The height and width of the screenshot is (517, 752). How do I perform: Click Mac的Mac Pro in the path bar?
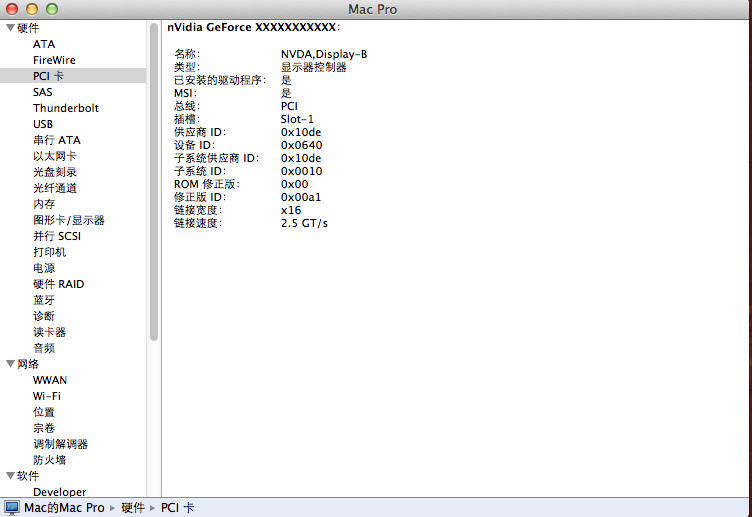64,508
